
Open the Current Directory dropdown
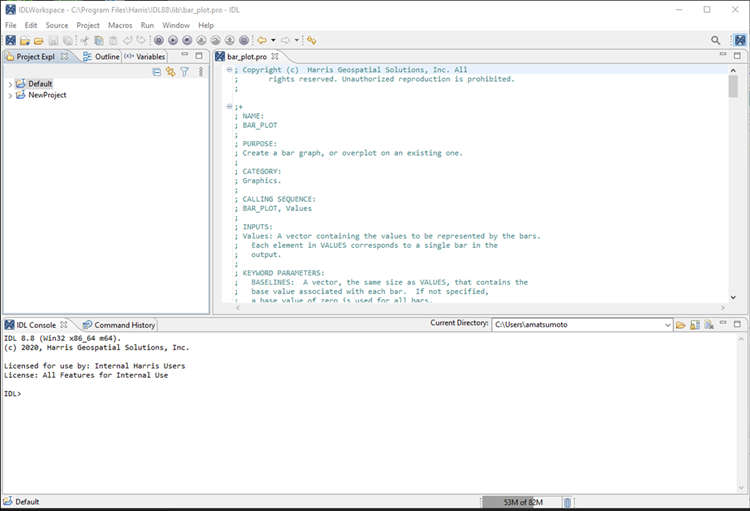pyautogui.click(x=667, y=325)
